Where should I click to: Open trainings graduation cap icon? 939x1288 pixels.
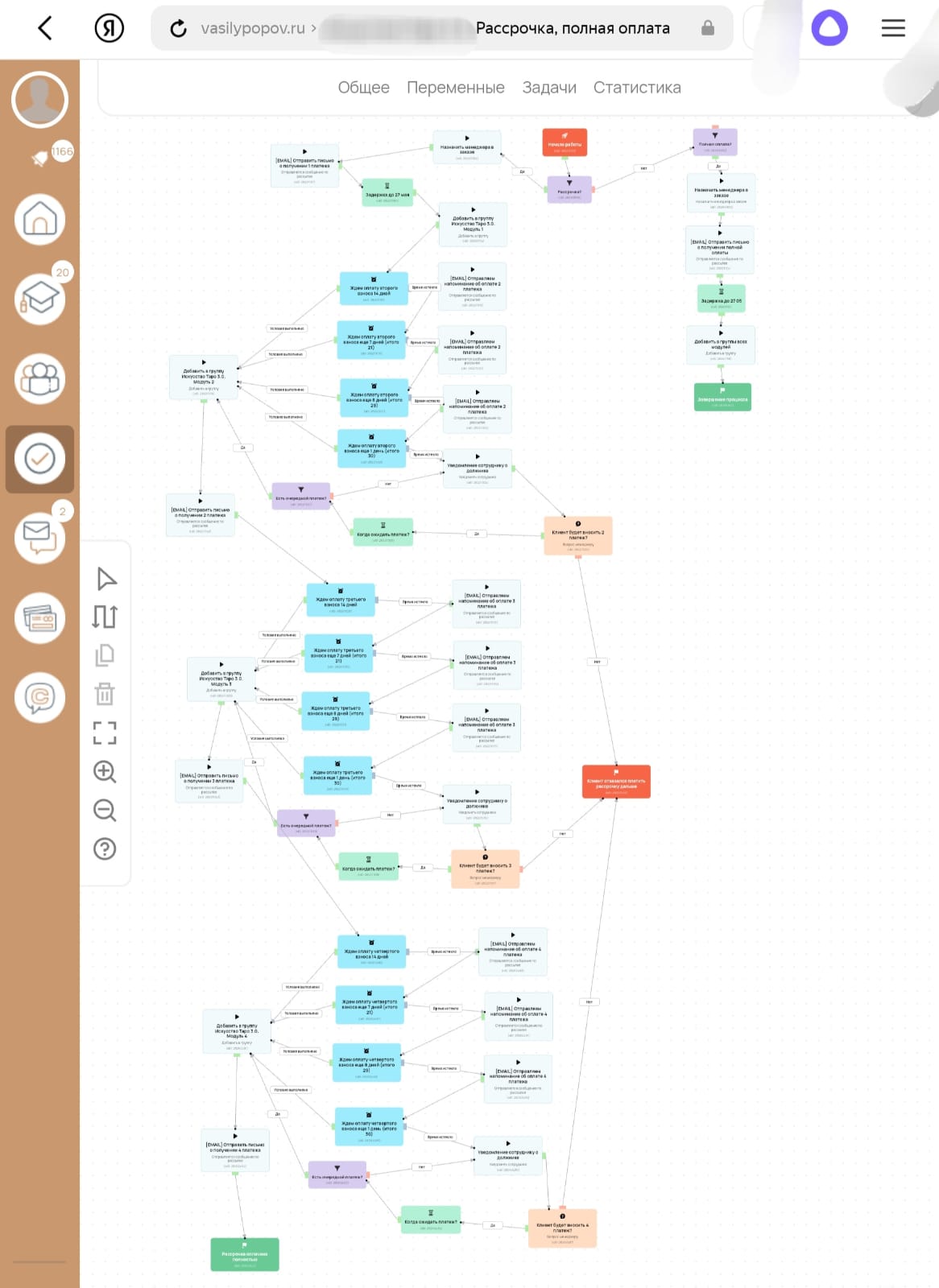pyautogui.click(x=39, y=299)
